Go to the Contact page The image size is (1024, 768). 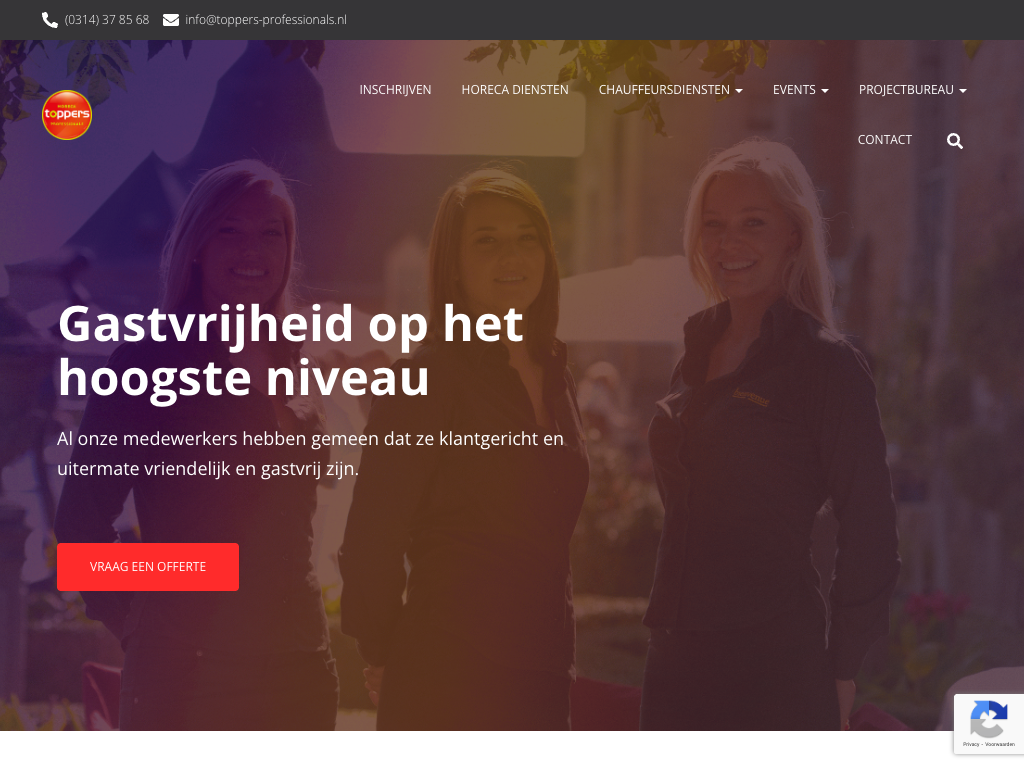click(x=884, y=140)
